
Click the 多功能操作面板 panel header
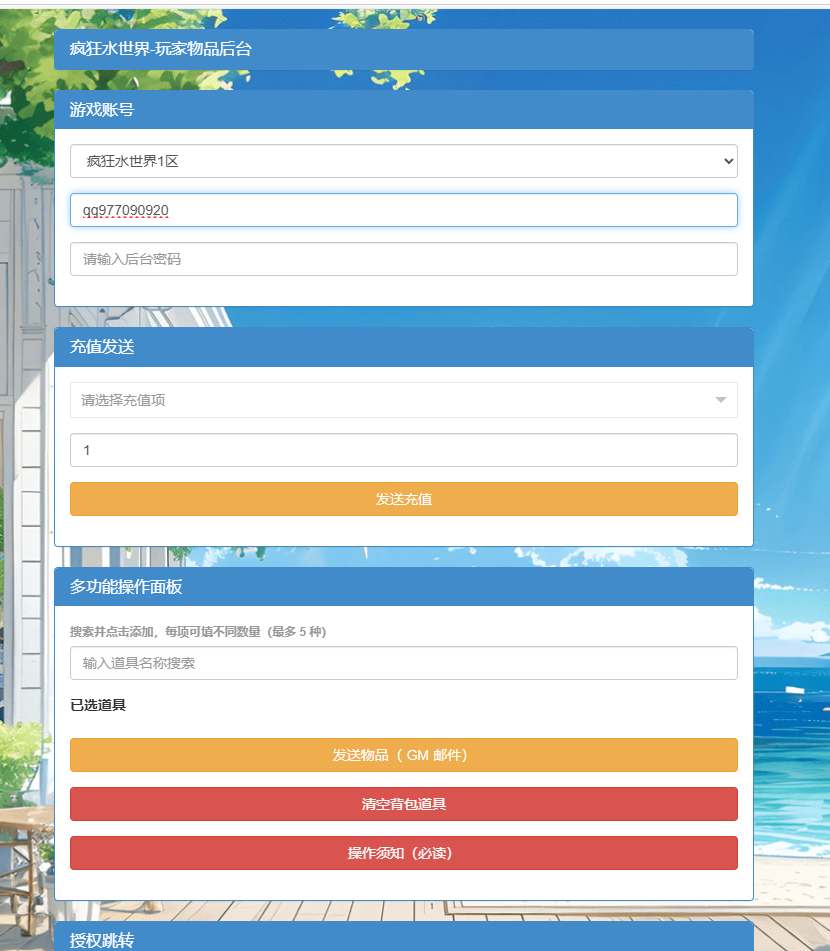(403, 586)
